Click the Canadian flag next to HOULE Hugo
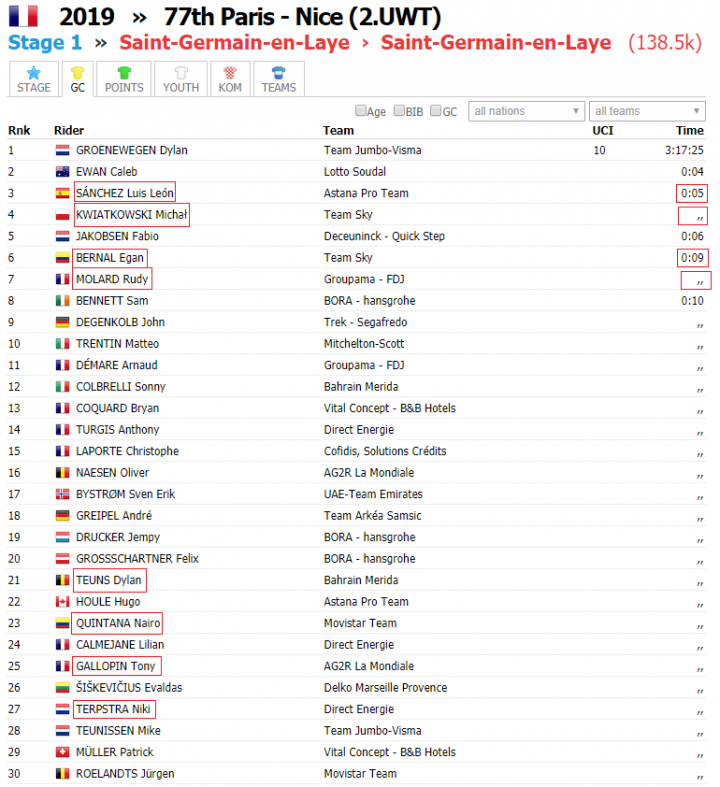720x787 pixels. [62, 602]
